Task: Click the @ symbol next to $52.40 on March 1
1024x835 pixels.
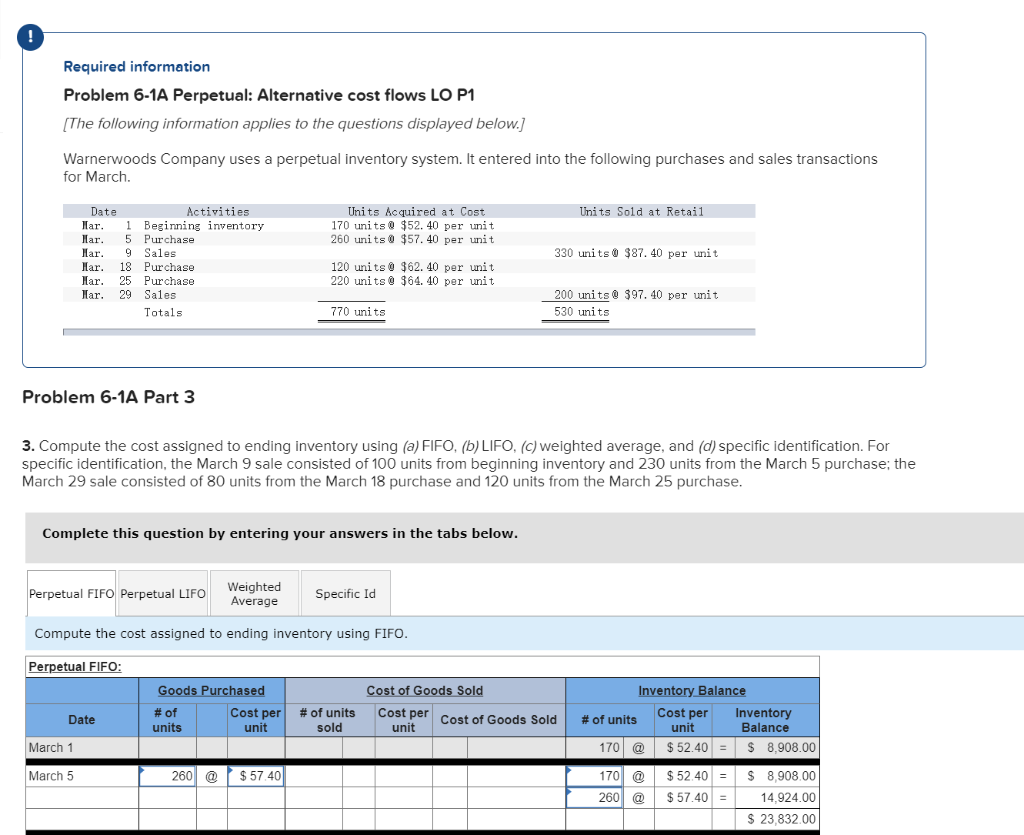Action: (637, 748)
